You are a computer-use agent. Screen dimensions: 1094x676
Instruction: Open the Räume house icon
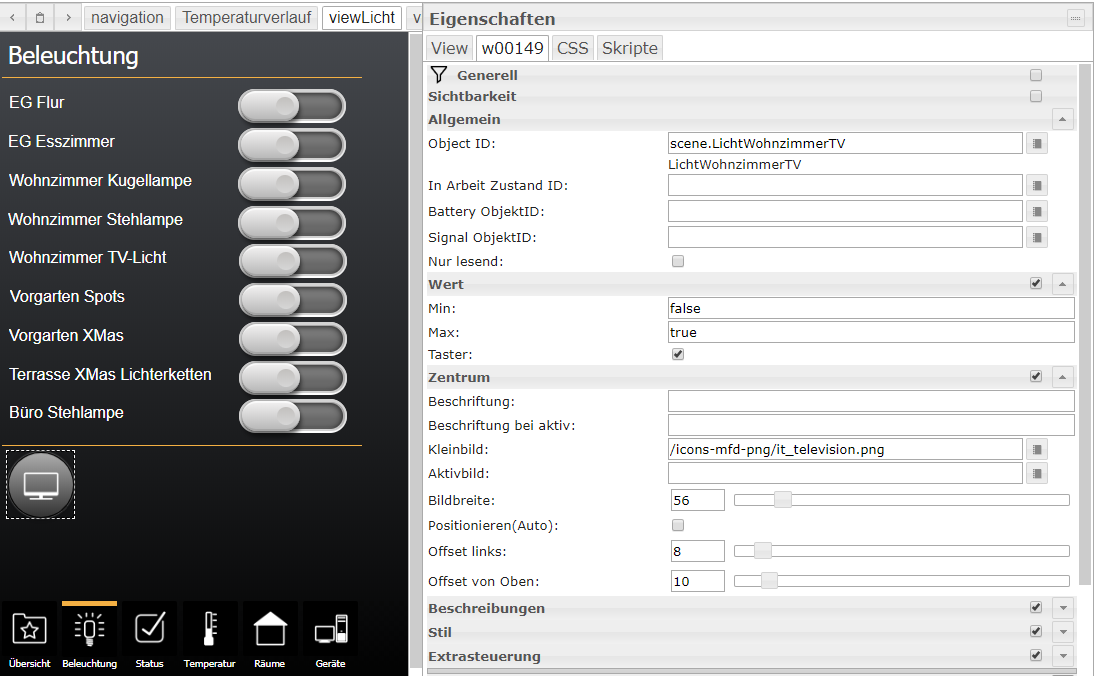pos(270,629)
